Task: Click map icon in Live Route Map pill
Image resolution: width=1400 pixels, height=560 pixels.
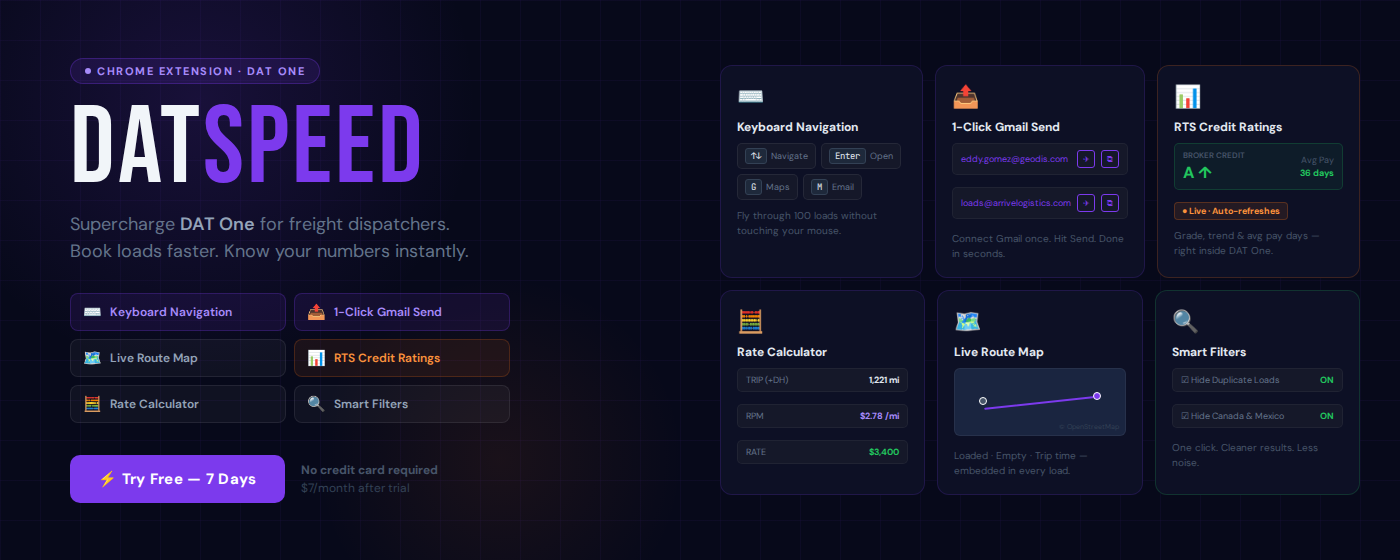Action: (92, 358)
